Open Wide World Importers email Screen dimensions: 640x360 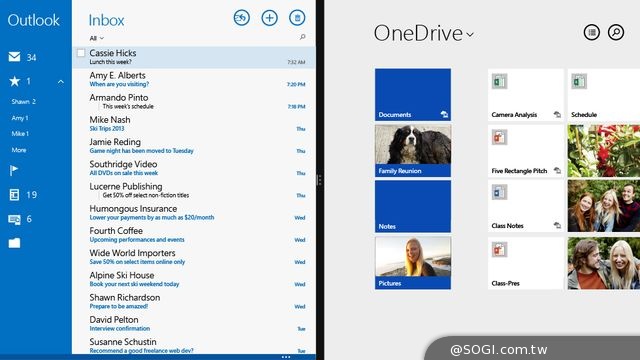coord(194,257)
